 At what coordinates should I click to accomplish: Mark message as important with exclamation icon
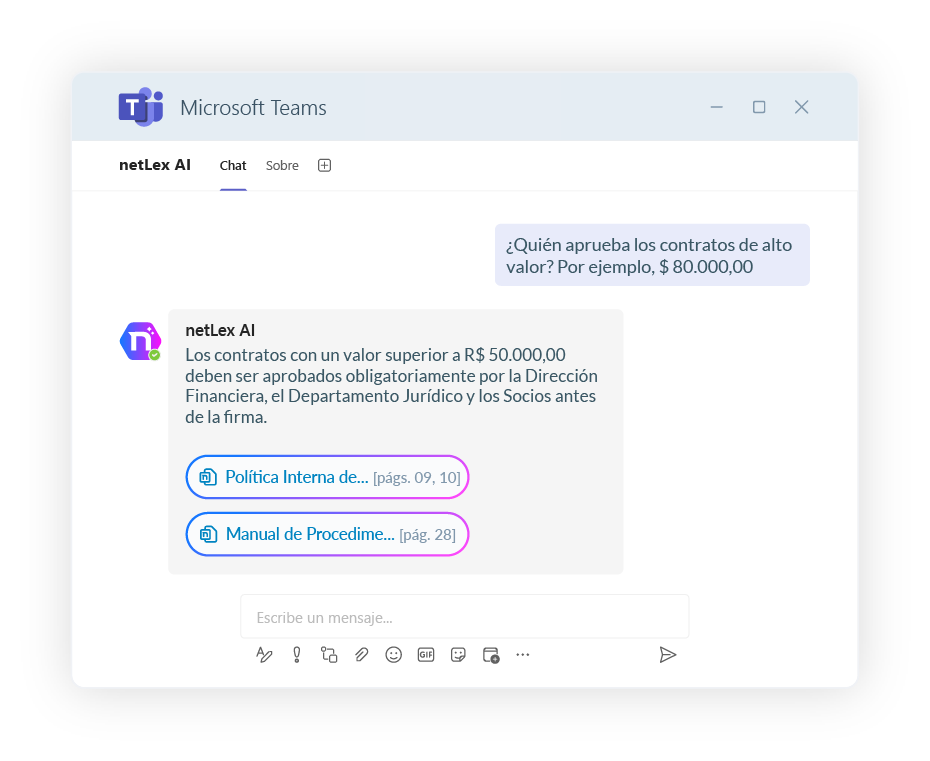coord(297,655)
